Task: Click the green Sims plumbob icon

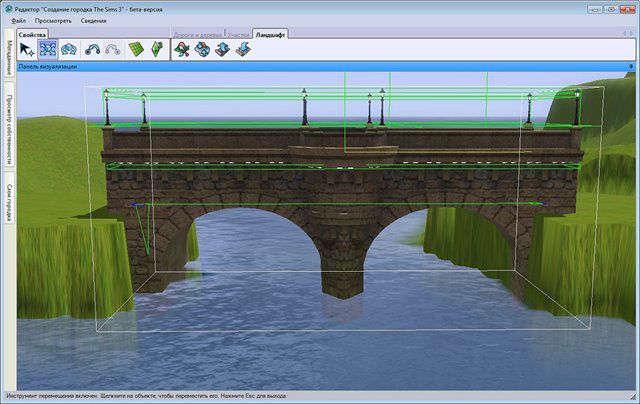Action: click(x=157, y=50)
